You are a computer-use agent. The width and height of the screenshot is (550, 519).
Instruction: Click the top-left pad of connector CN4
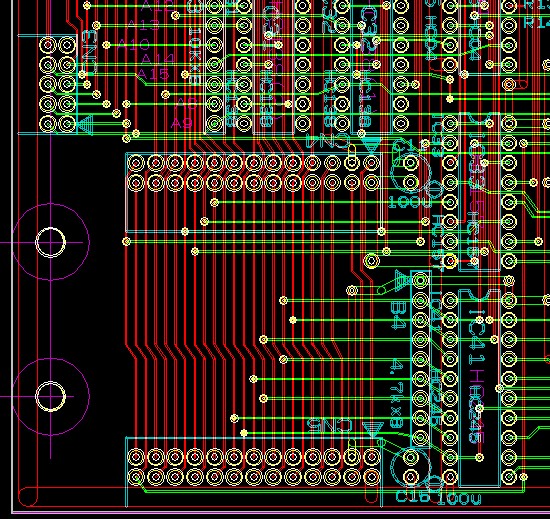(136, 163)
